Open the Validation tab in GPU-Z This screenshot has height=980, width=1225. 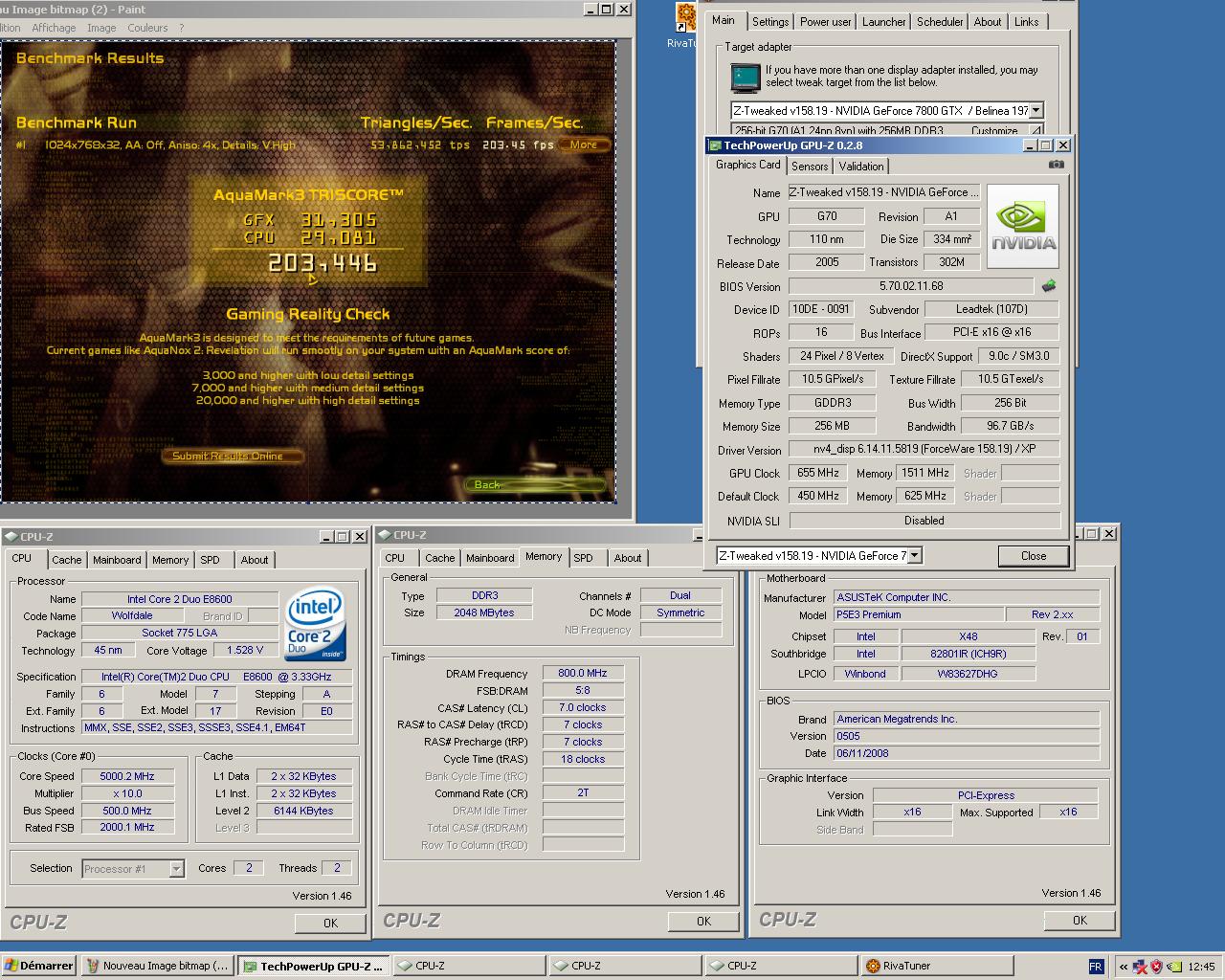point(861,167)
